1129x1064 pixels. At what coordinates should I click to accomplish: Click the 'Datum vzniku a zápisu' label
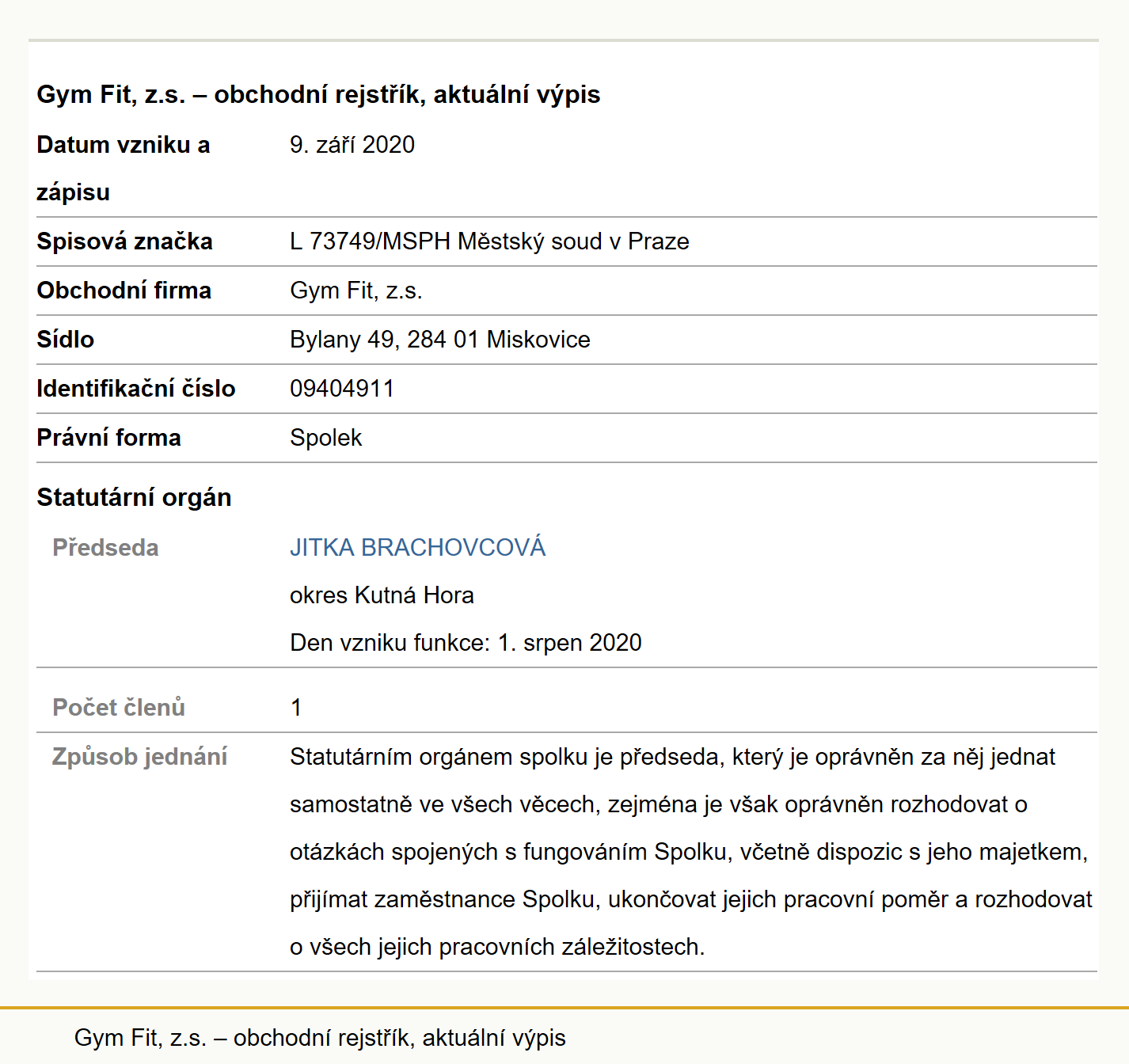[124, 169]
